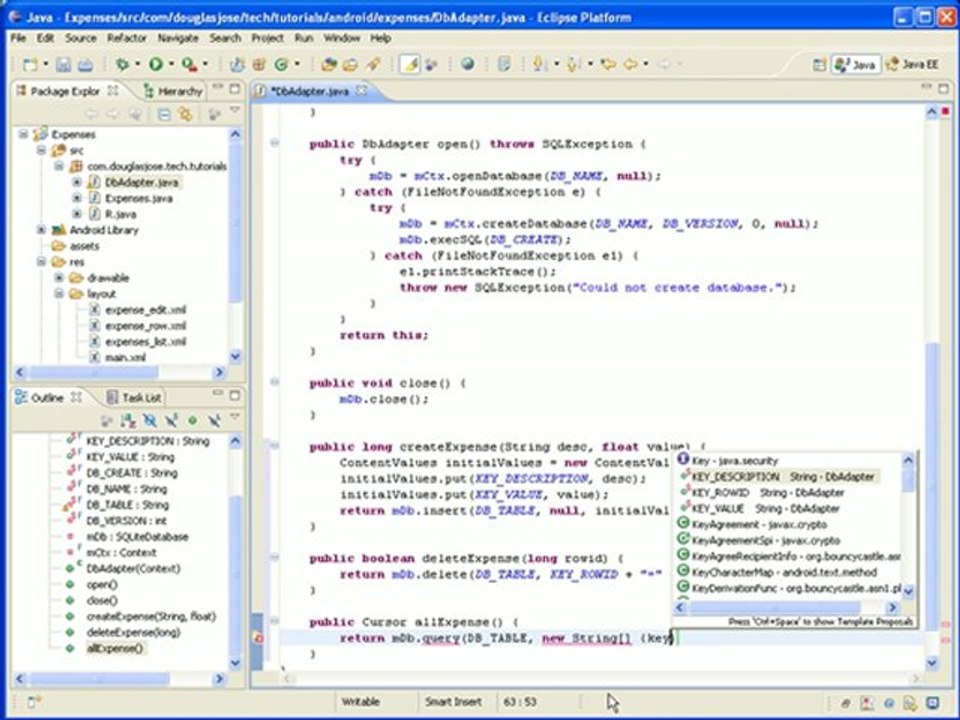The width and height of the screenshot is (960, 720).
Task: Click the Open Type toolbar icon
Action: pyautogui.click(x=329, y=64)
